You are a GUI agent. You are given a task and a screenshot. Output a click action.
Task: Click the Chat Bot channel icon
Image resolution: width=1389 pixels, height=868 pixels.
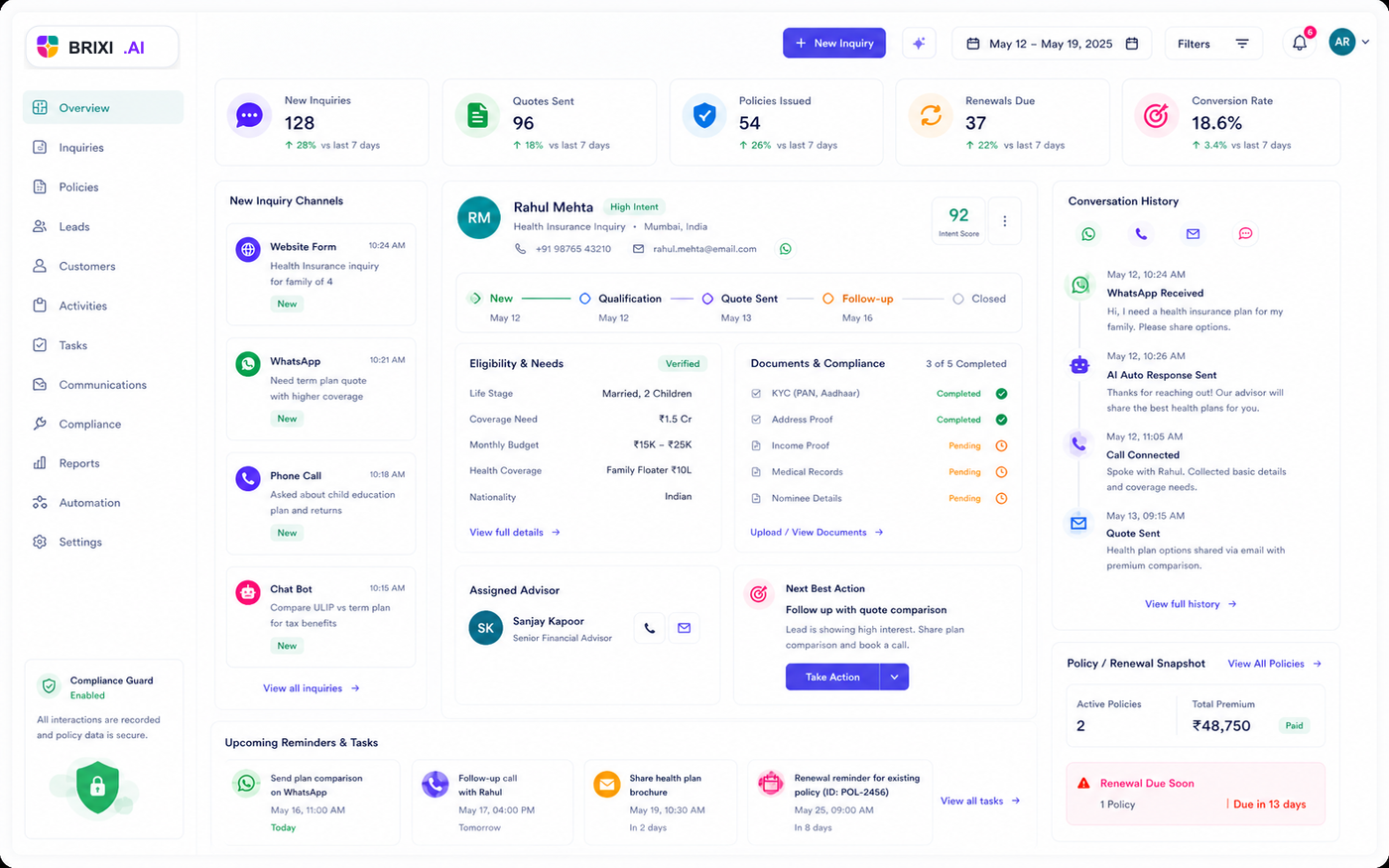coord(248,592)
